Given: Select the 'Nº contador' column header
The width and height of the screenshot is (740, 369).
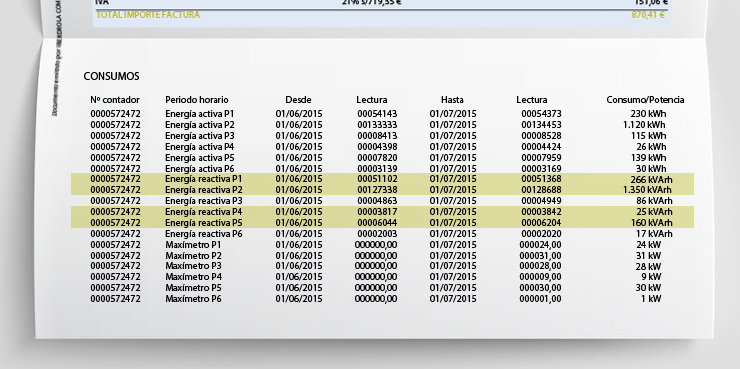Looking at the screenshot, I should [x=115, y=100].
